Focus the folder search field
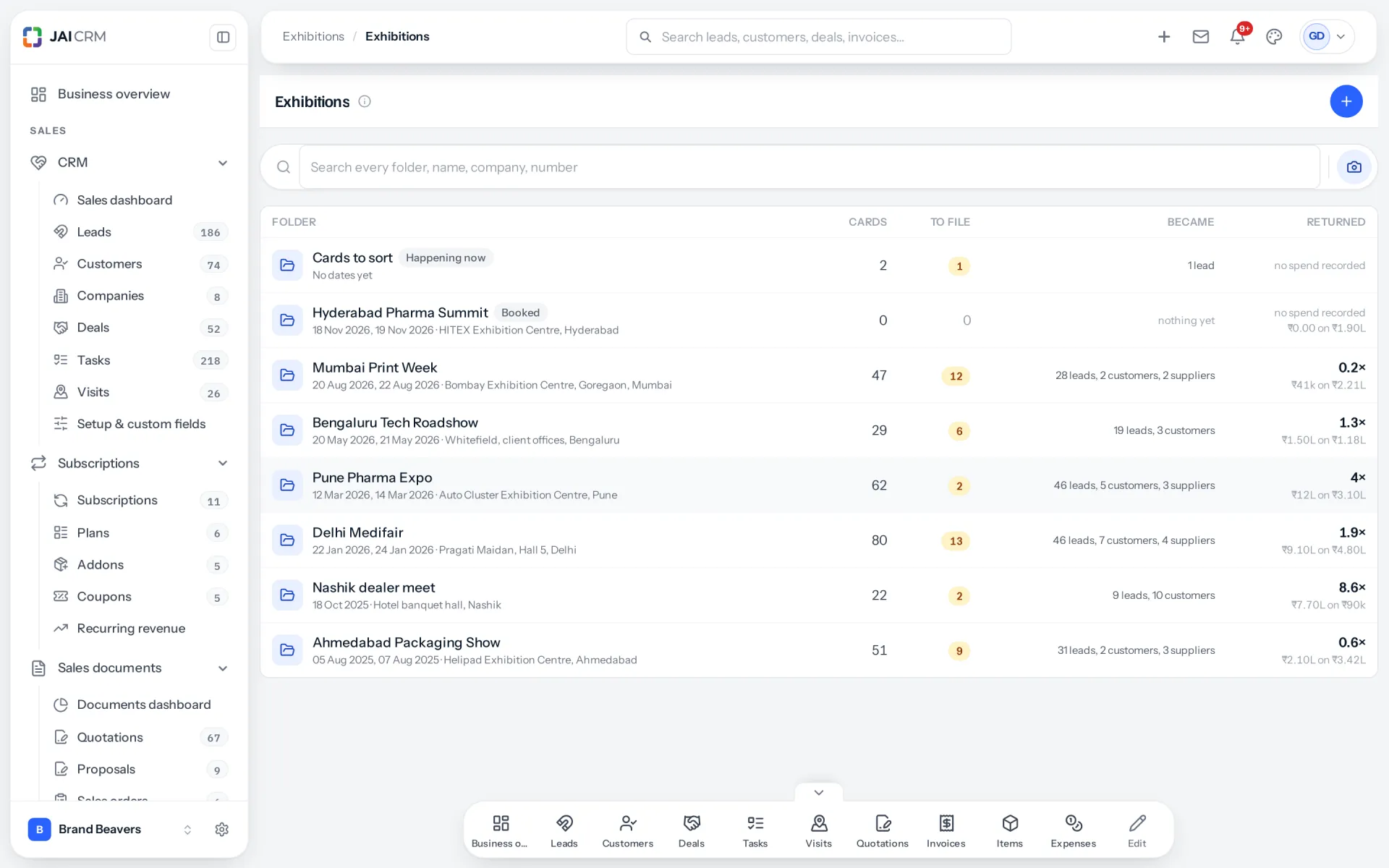The width and height of the screenshot is (1389, 868). (810, 167)
